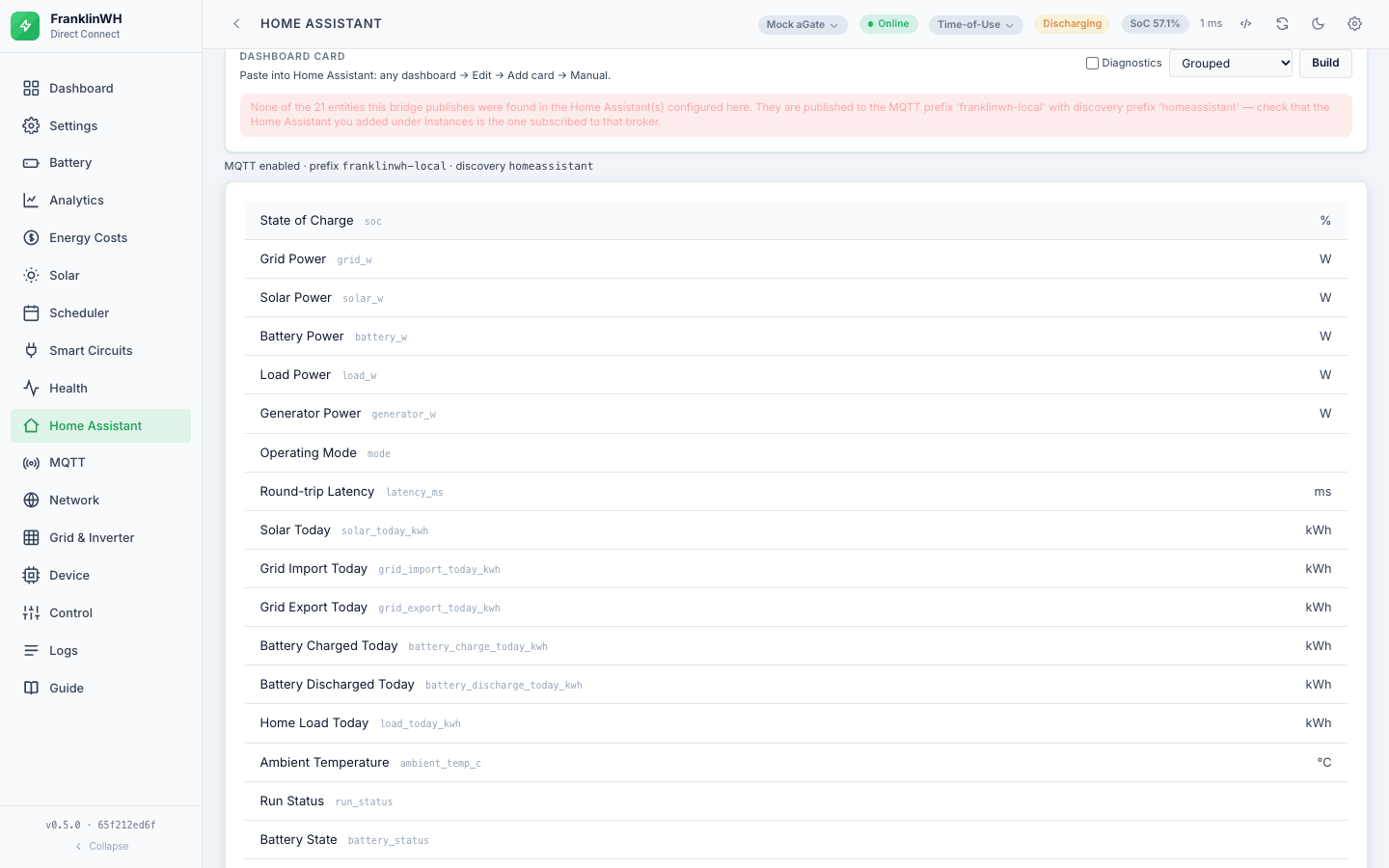This screenshot has width=1389, height=868.
Task: Click the Device chip icon
Action: coord(31,576)
